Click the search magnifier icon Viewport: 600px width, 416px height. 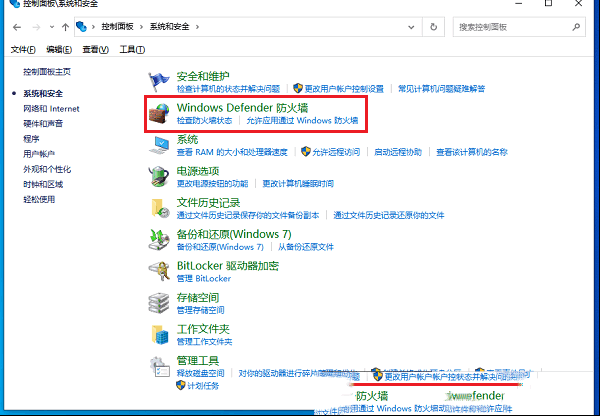576,27
